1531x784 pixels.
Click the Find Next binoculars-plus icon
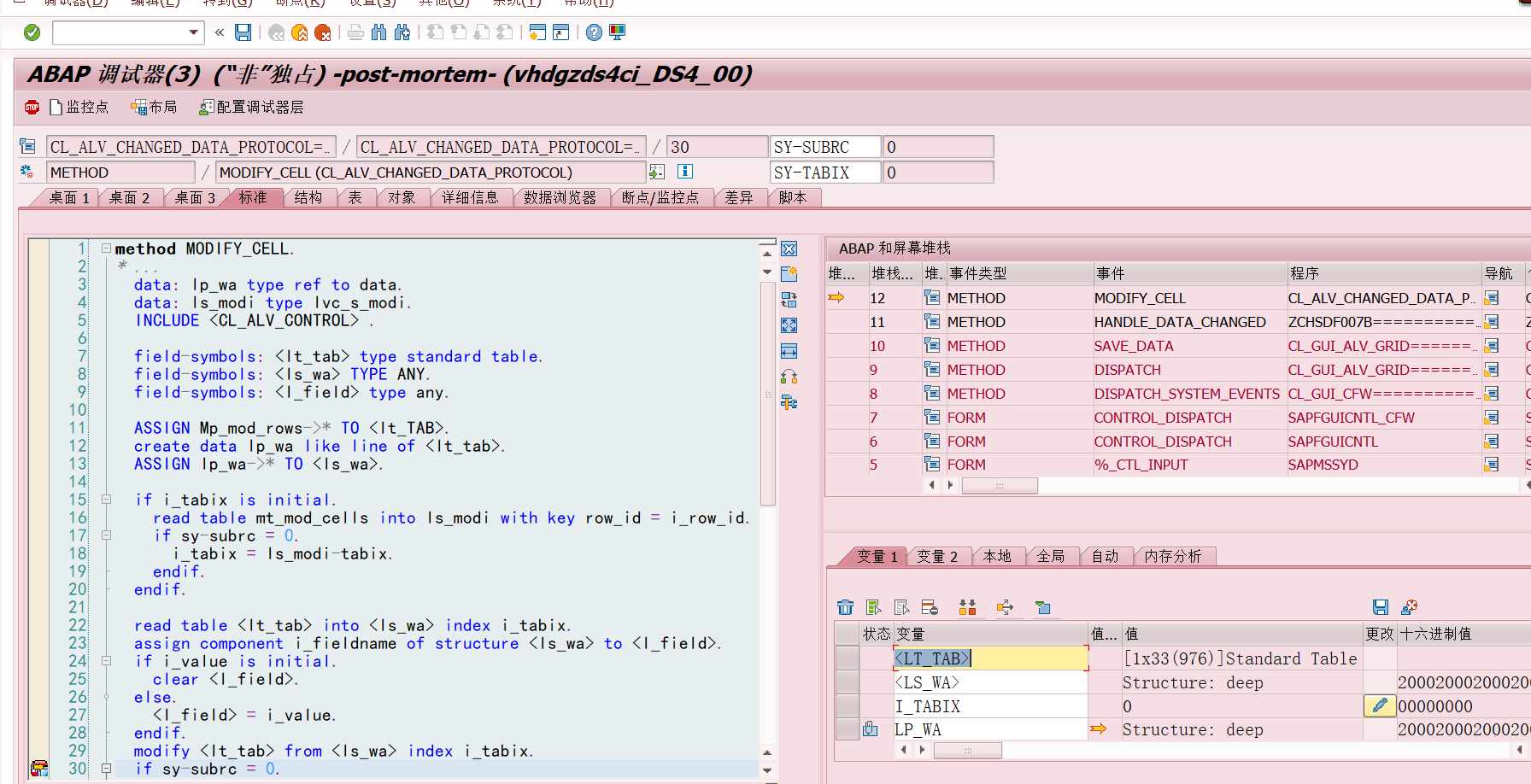(402, 32)
